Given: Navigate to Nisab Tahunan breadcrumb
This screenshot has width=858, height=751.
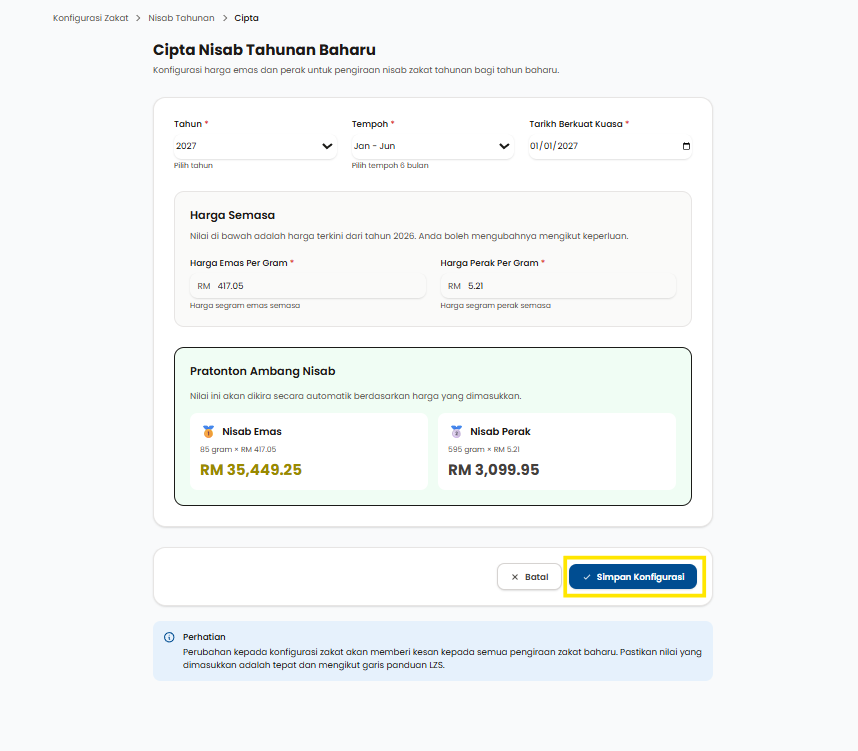Looking at the screenshot, I should 181,18.
